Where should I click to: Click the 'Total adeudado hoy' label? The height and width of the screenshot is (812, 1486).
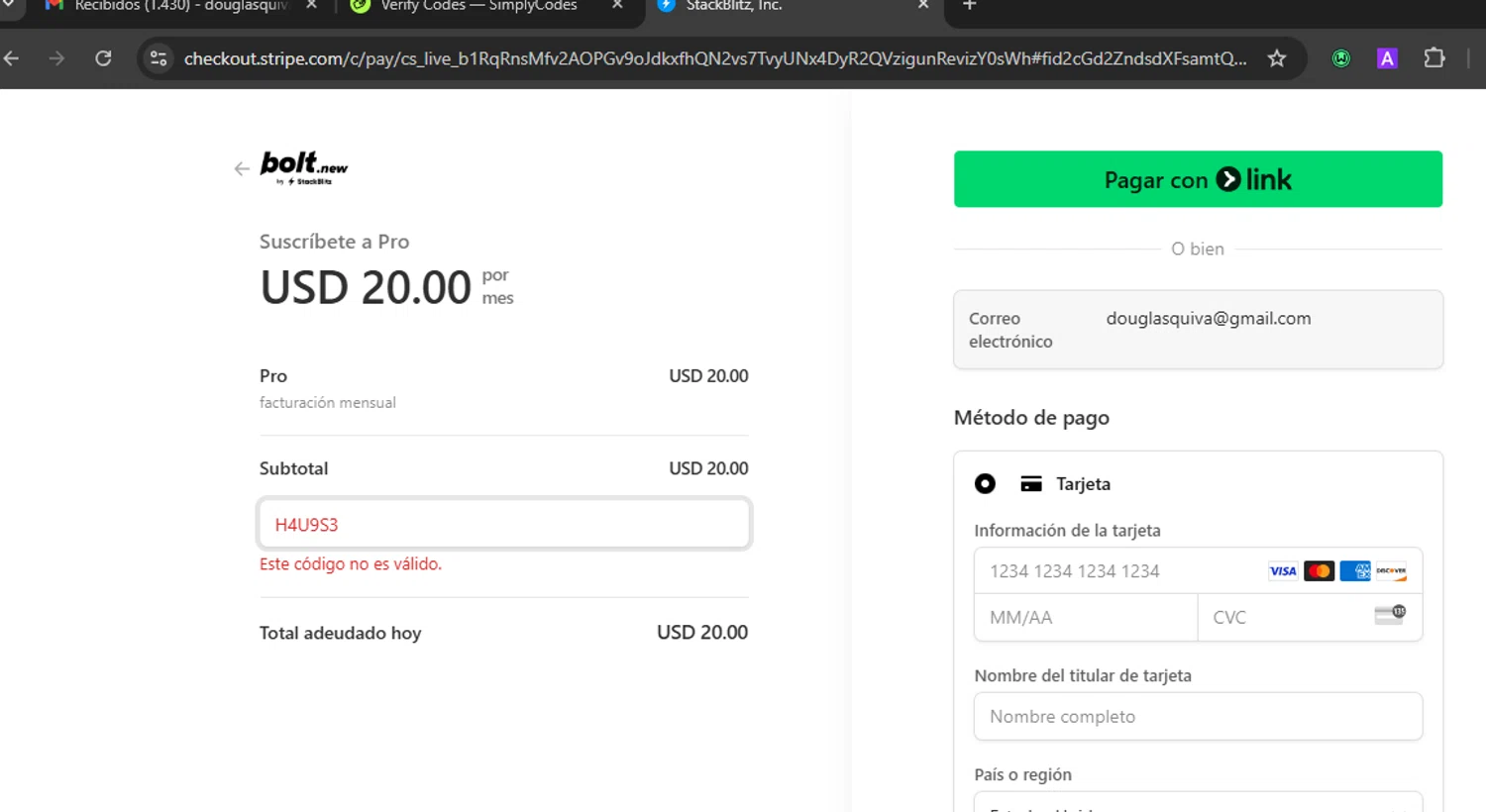(340, 633)
